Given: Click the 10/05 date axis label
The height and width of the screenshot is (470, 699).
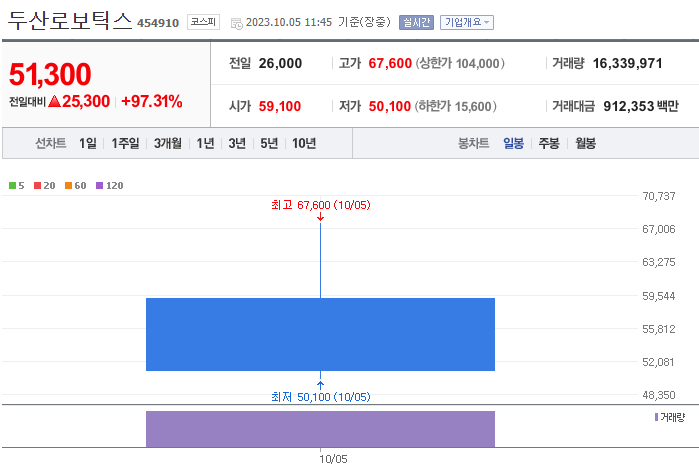Looking at the screenshot, I should point(333,459).
